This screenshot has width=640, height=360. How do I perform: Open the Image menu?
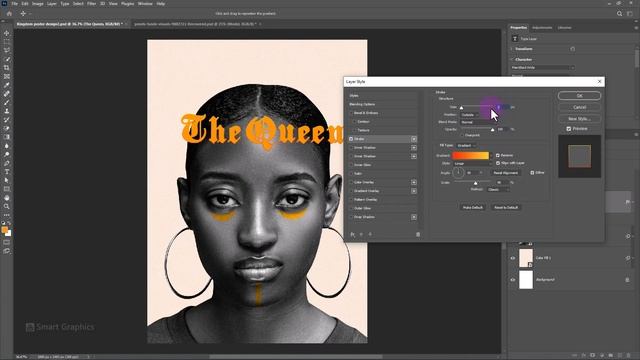(38, 4)
